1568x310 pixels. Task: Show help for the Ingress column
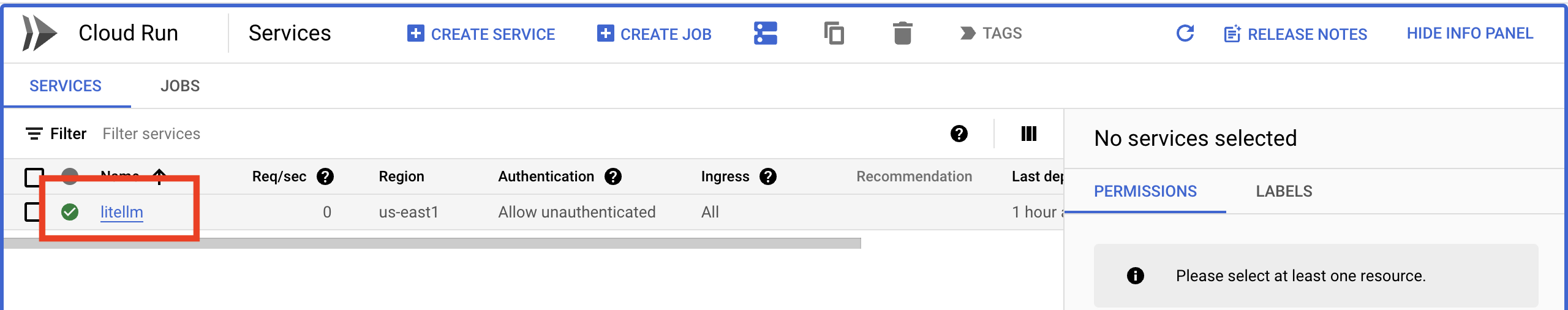tap(768, 176)
